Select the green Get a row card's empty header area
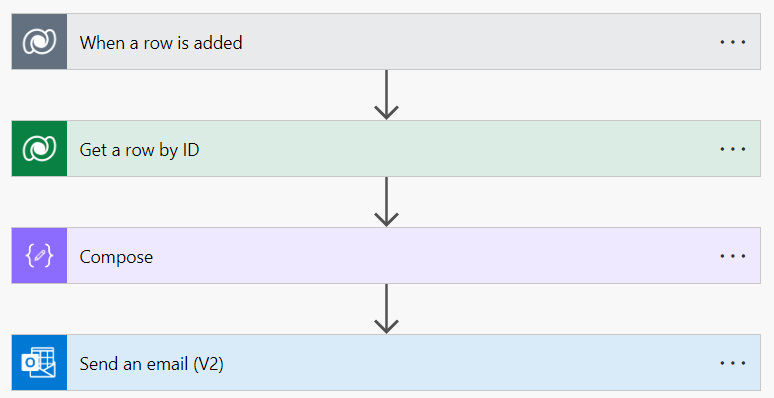Image resolution: width=774 pixels, height=398 pixels. pos(457,149)
